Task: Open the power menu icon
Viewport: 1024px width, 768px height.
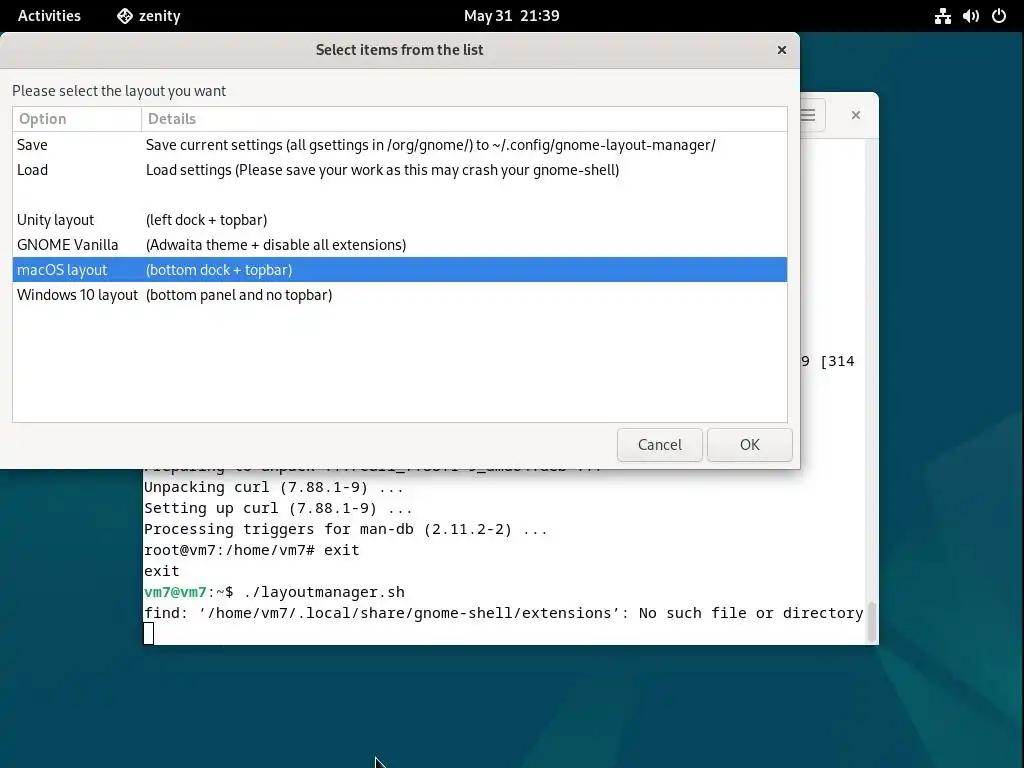Action: point(999,16)
